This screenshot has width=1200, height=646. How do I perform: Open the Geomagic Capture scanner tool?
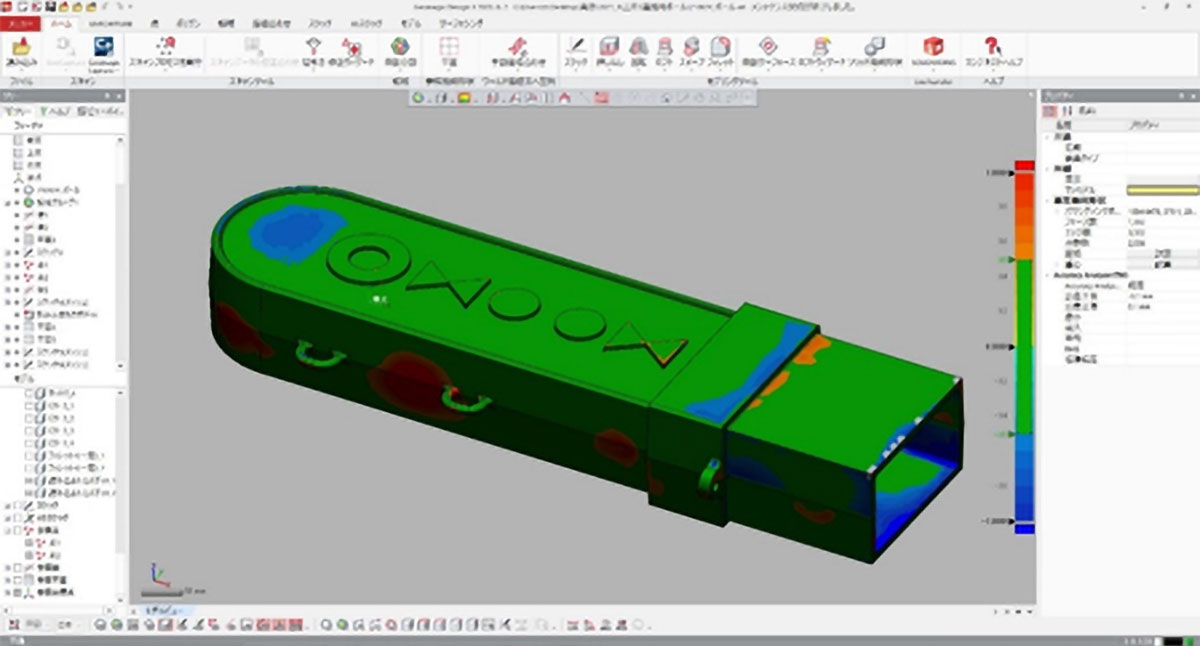pos(102,47)
